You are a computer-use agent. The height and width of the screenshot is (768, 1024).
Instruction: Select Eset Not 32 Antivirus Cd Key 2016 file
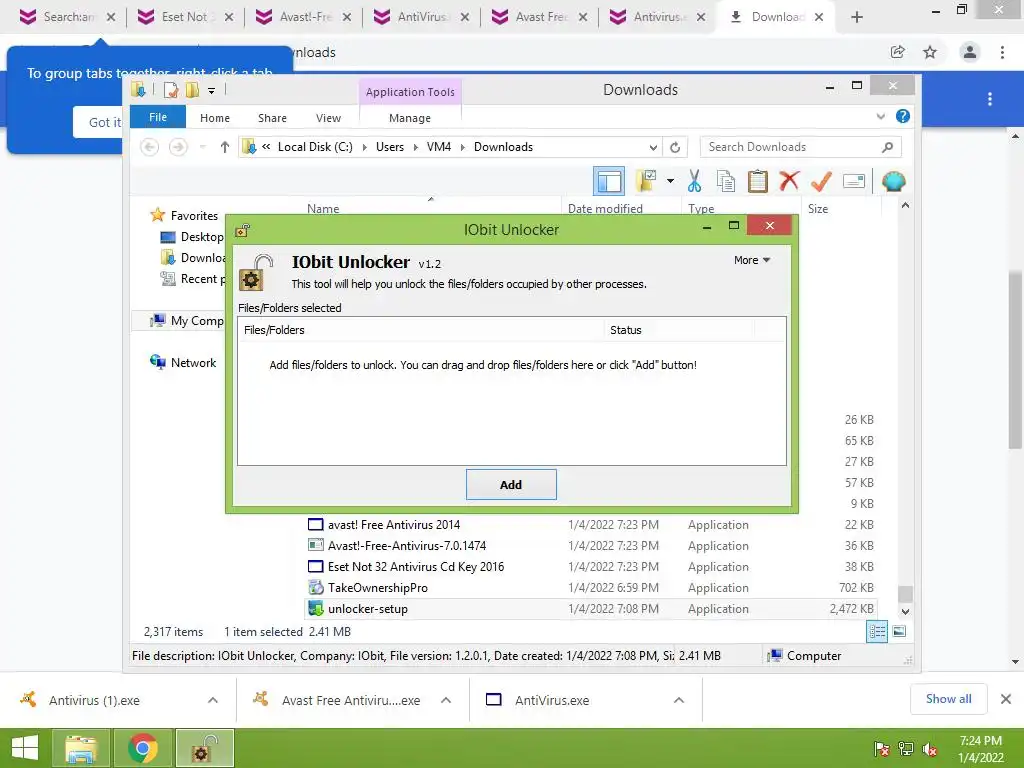(x=416, y=566)
